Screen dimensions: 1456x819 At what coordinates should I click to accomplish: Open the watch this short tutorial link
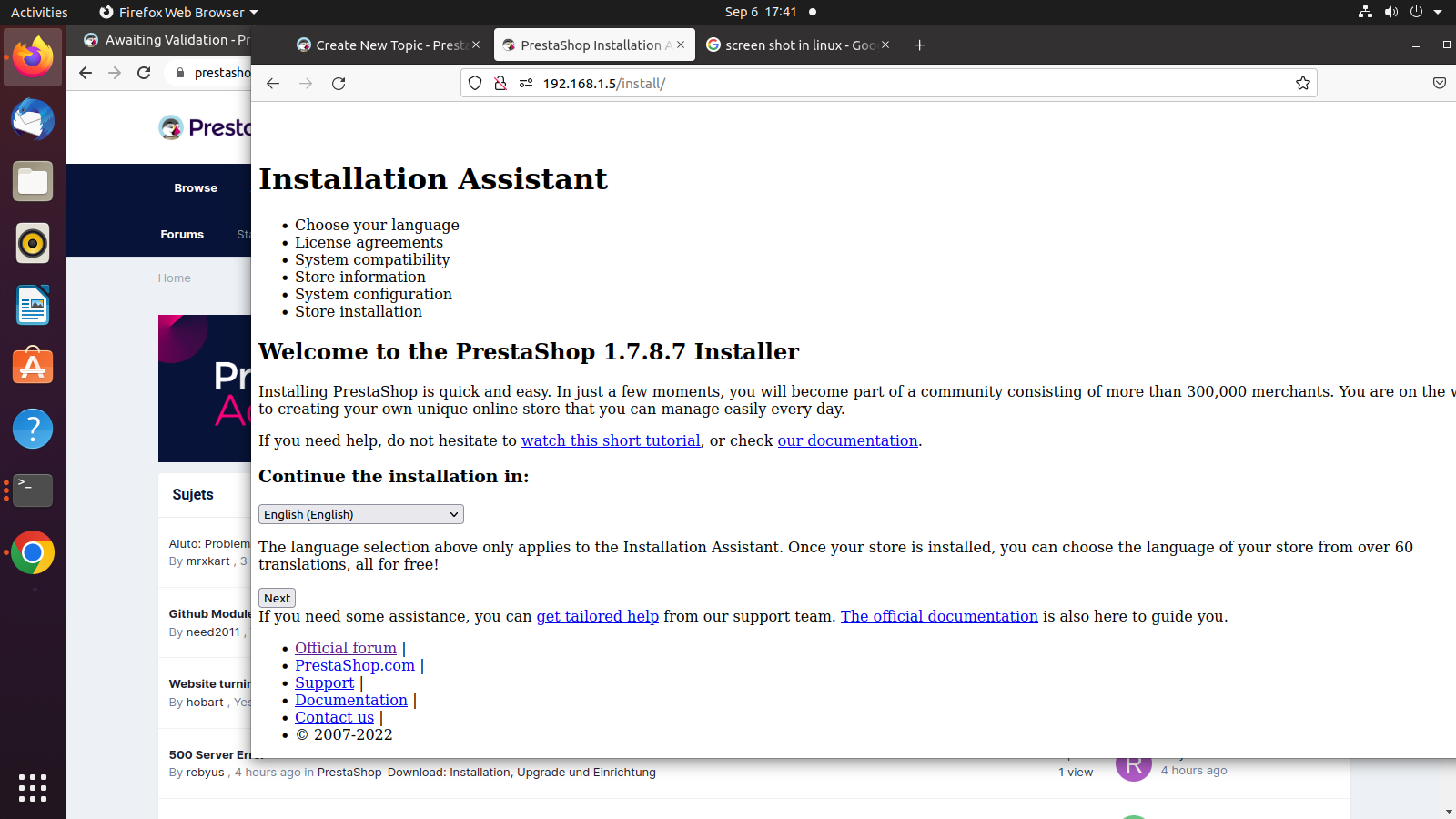pos(611,440)
